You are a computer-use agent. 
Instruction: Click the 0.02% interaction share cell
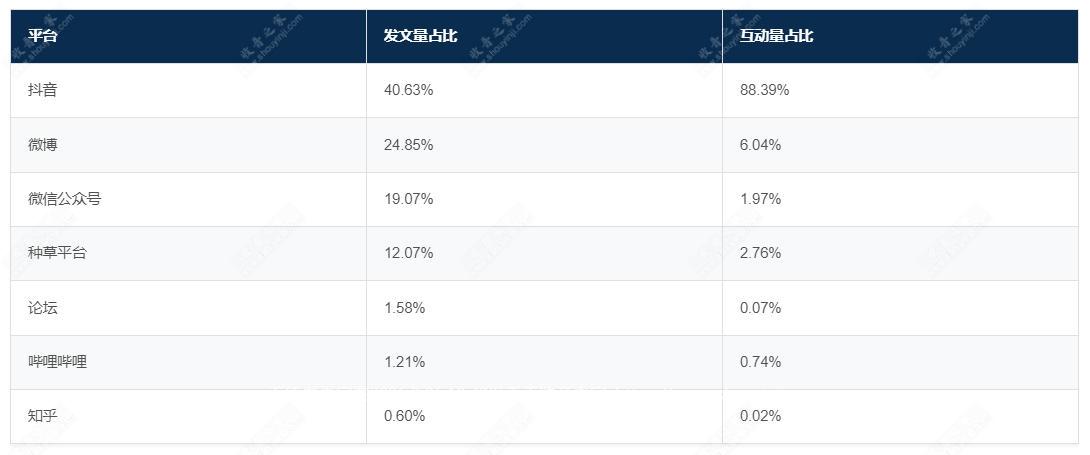760,415
